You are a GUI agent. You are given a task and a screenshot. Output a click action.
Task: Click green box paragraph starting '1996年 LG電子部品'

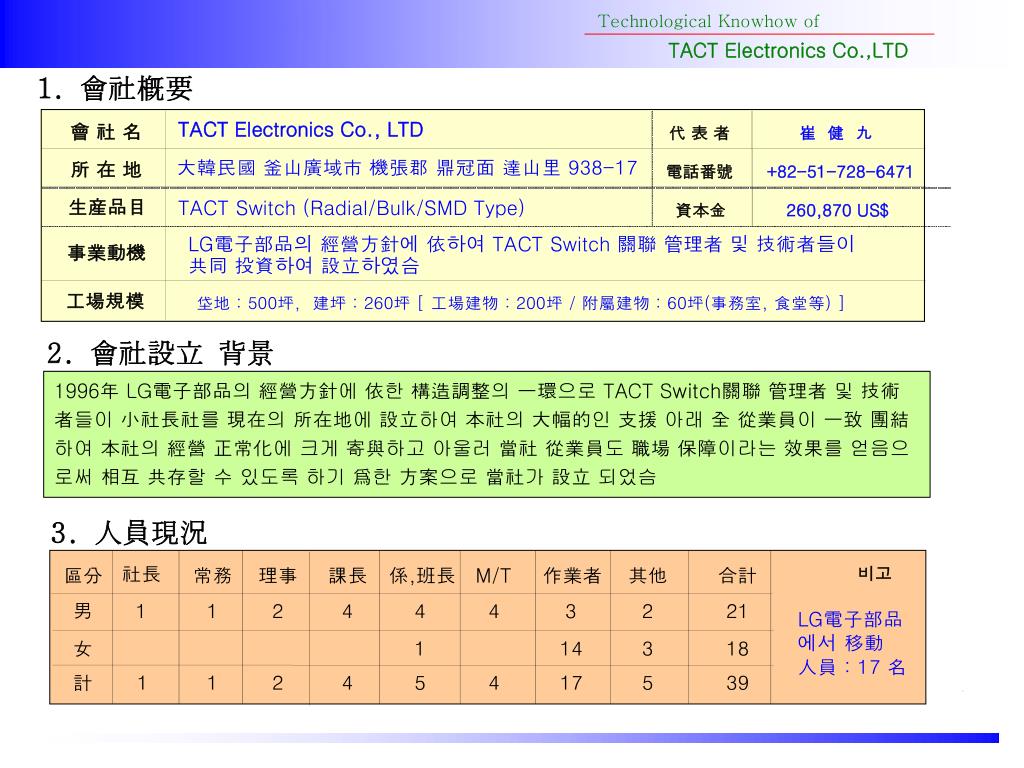point(487,434)
